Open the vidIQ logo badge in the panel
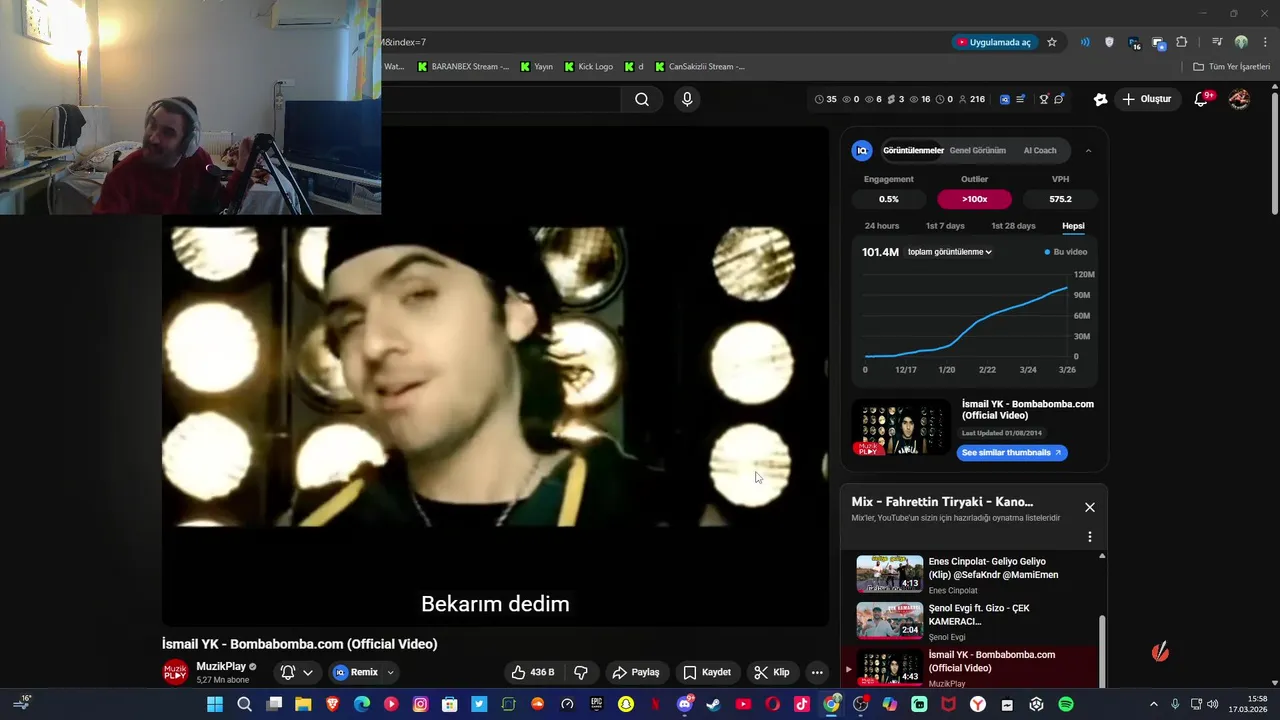This screenshot has width=1280, height=720. point(862,150)
